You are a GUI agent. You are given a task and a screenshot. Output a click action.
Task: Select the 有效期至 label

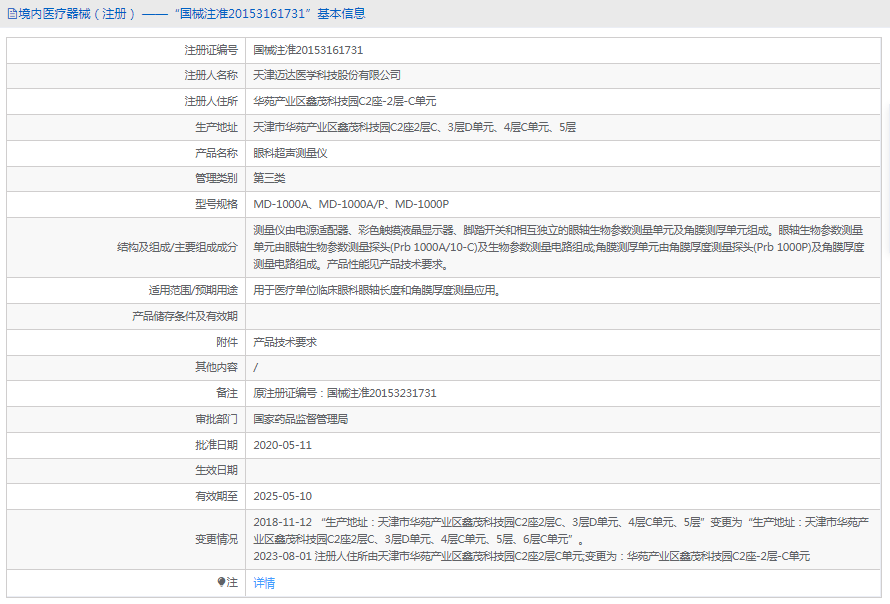(x=216, y=496)
